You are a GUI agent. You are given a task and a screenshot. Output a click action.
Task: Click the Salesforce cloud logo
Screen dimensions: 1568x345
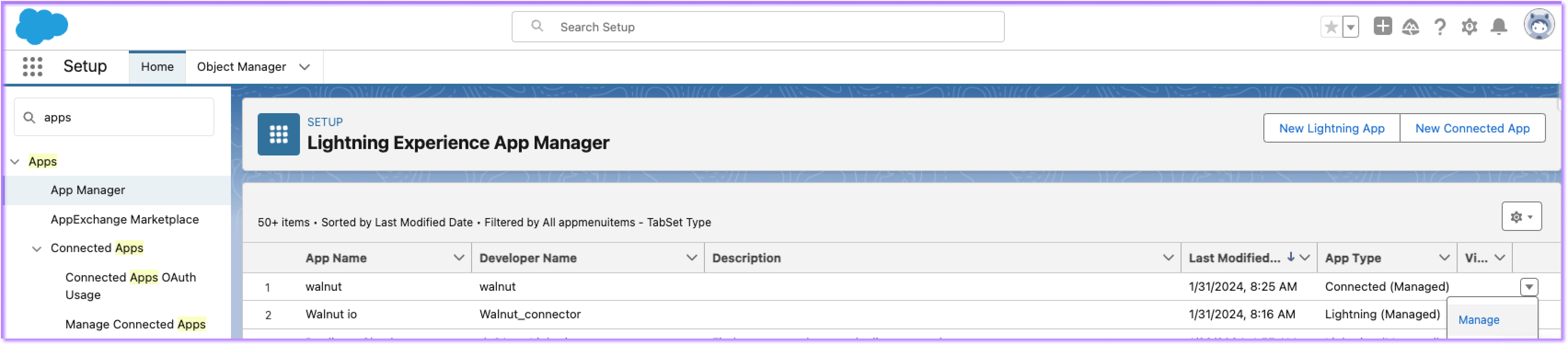[41, 27]
